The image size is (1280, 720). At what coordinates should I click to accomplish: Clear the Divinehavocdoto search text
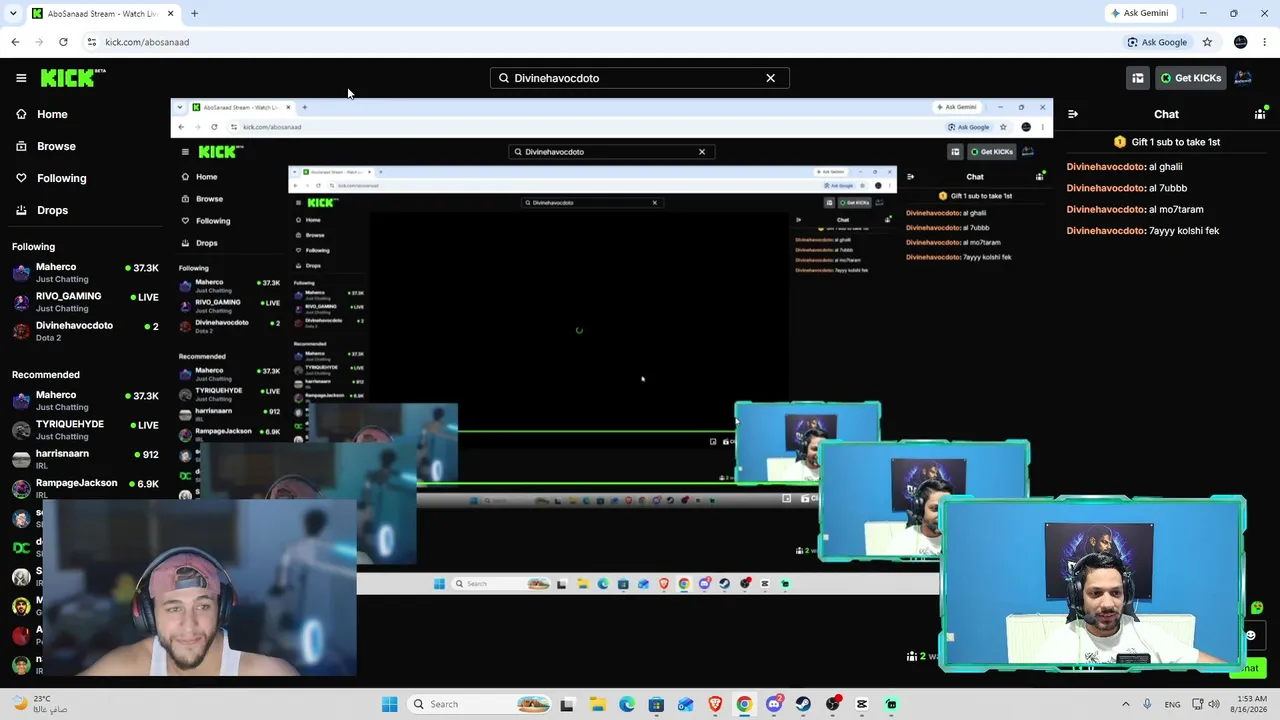(770, 78)
